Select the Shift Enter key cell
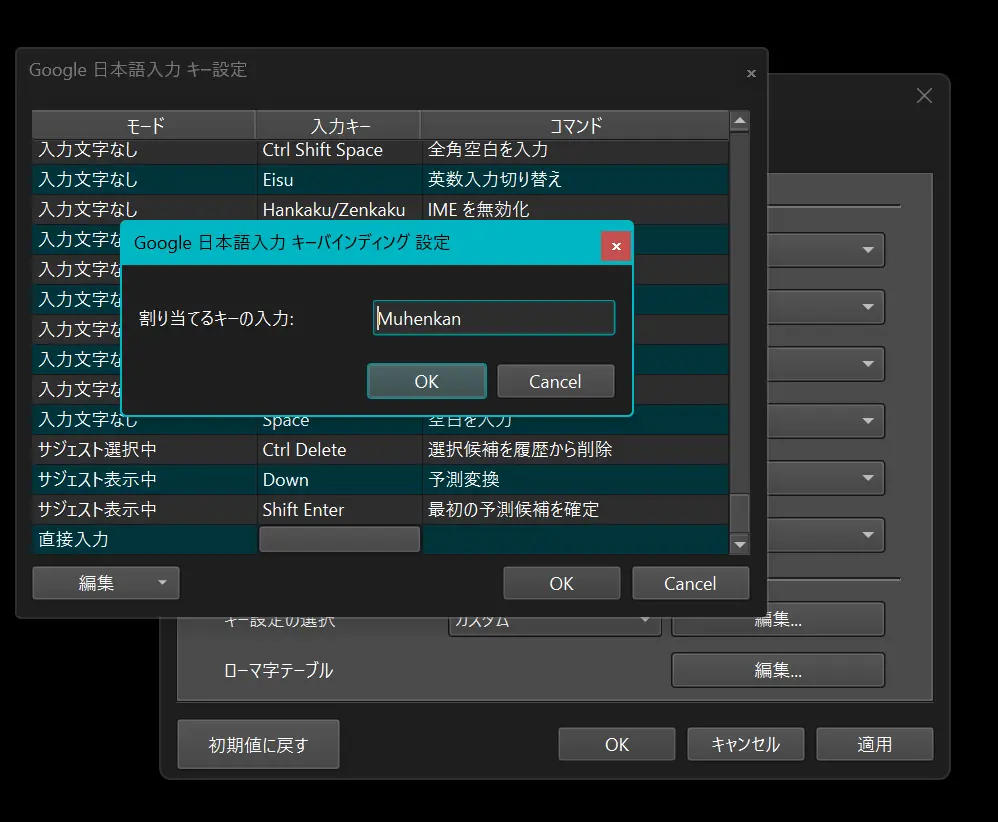 [x=339, y=509]
